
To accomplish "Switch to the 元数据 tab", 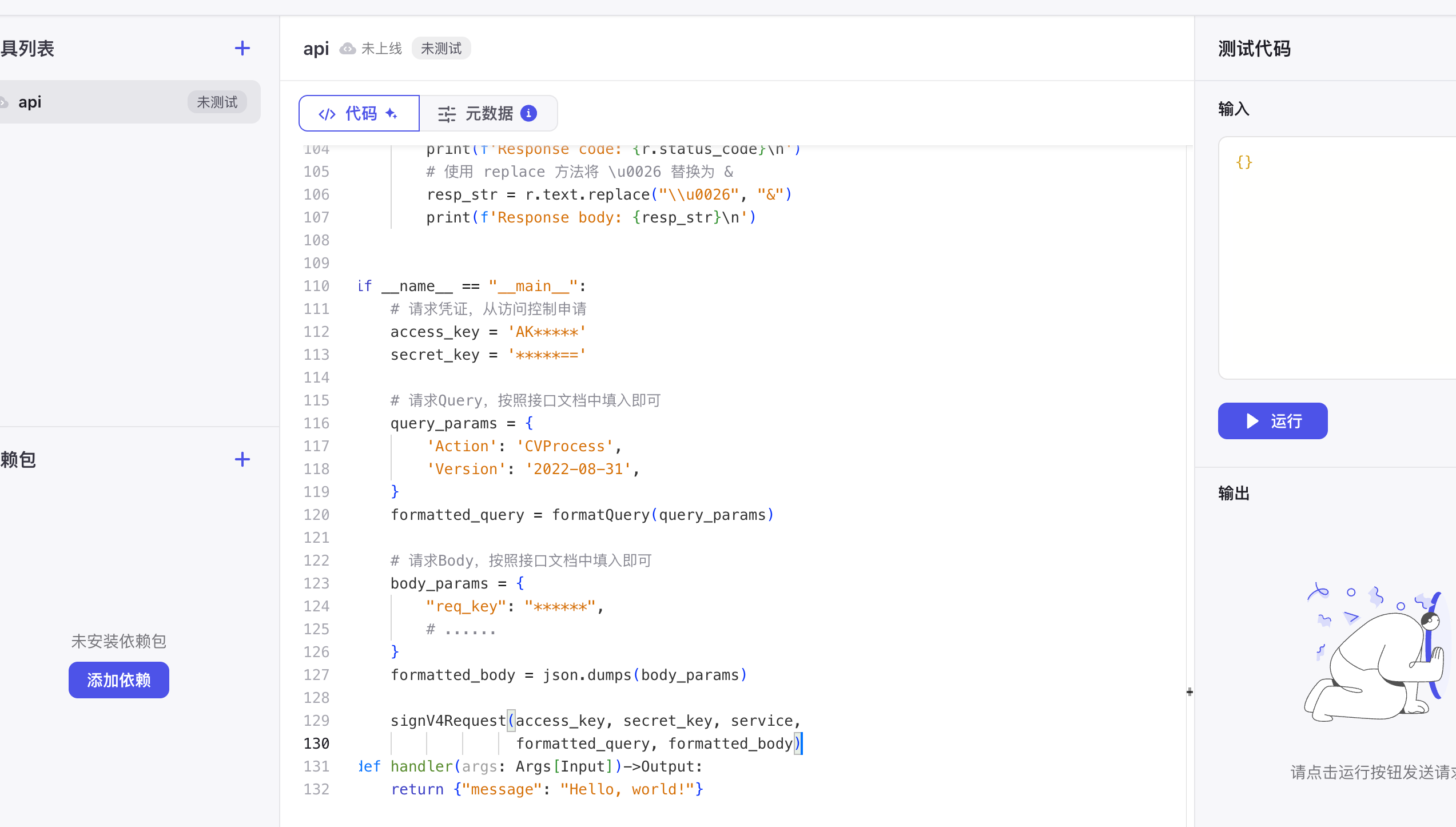I will tap(488, 113).
